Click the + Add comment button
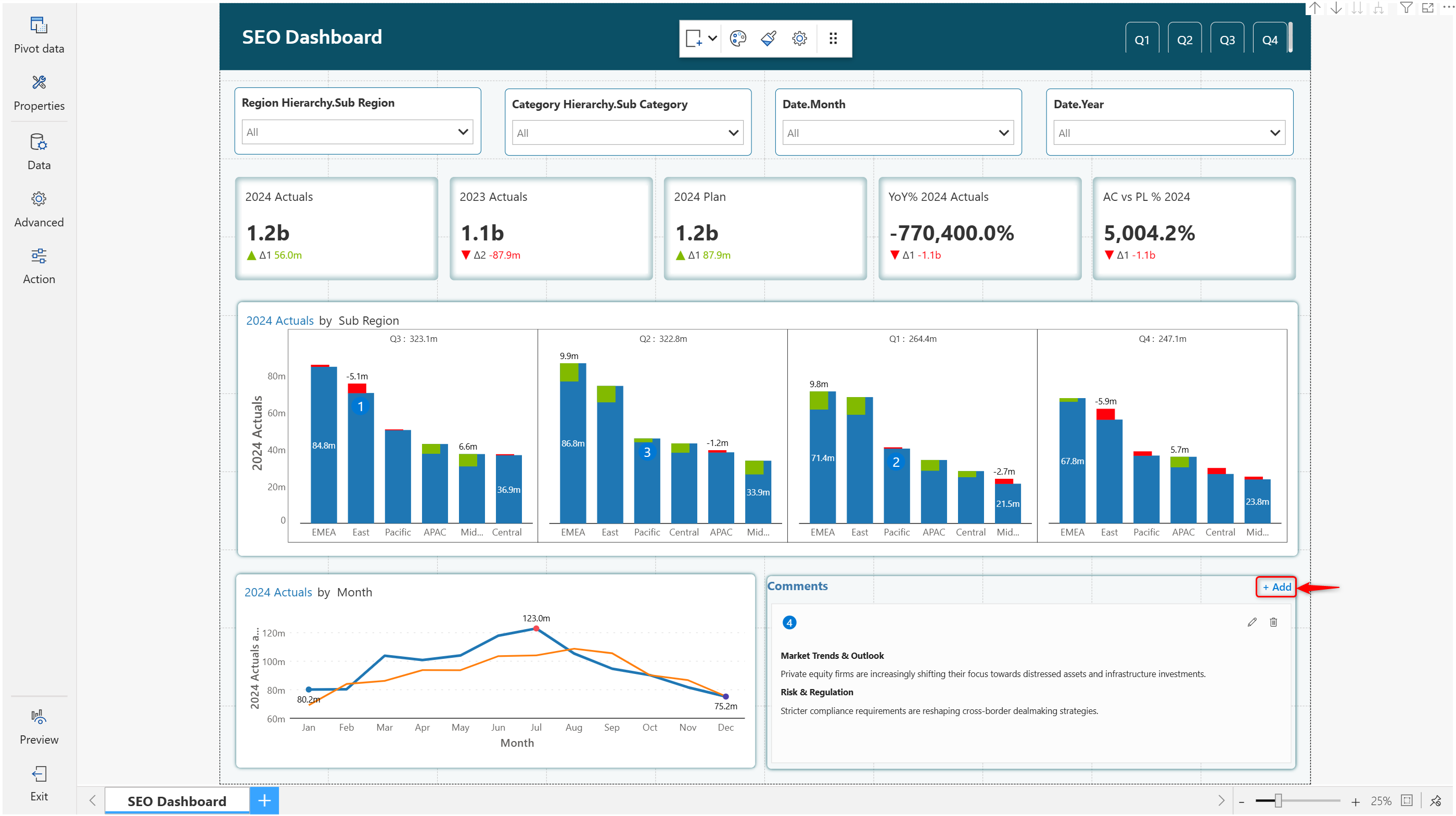The width and height of the screenshot is (1456, 816). pos(1276,586)
